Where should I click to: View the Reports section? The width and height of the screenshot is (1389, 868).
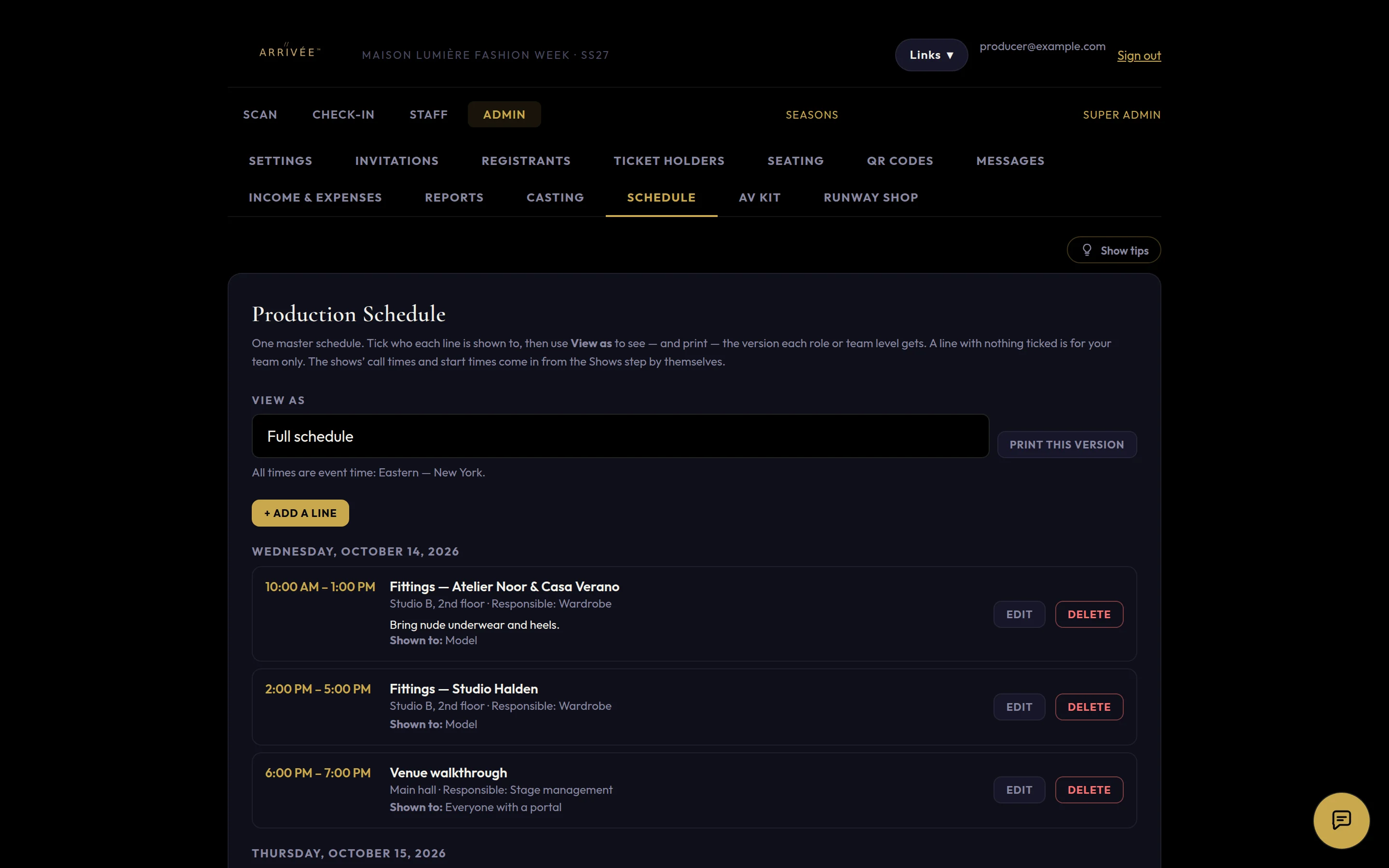click(x=454, y=198)
